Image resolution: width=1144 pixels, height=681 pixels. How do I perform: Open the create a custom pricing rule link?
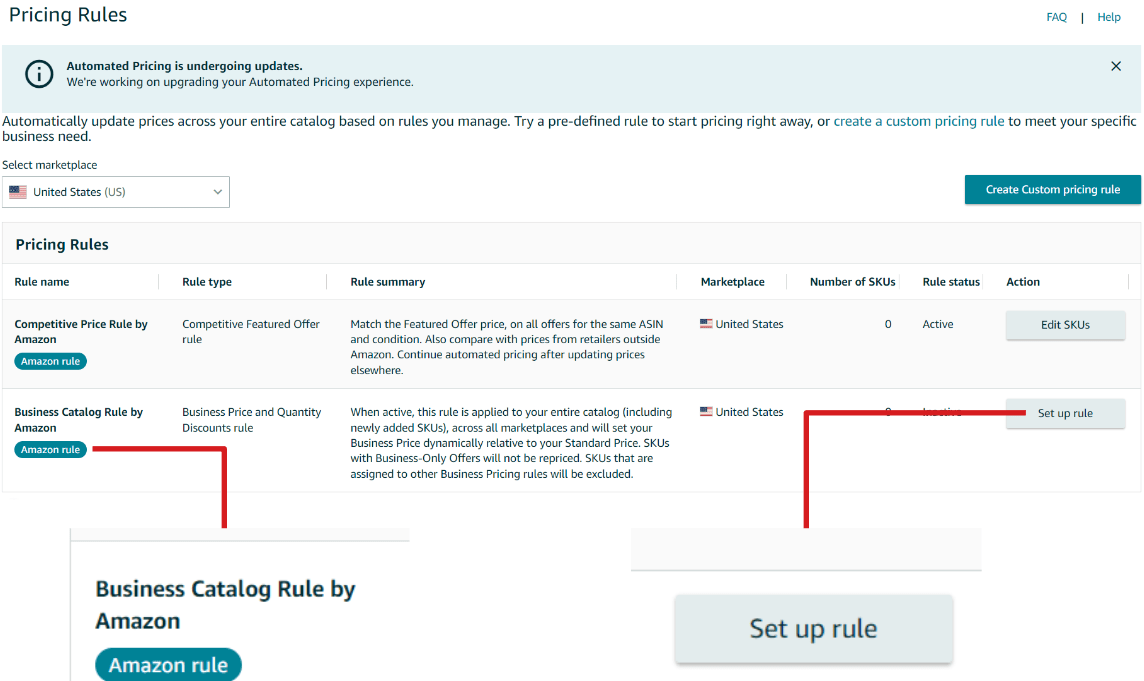pyautogui.click(x=918, y=120)
